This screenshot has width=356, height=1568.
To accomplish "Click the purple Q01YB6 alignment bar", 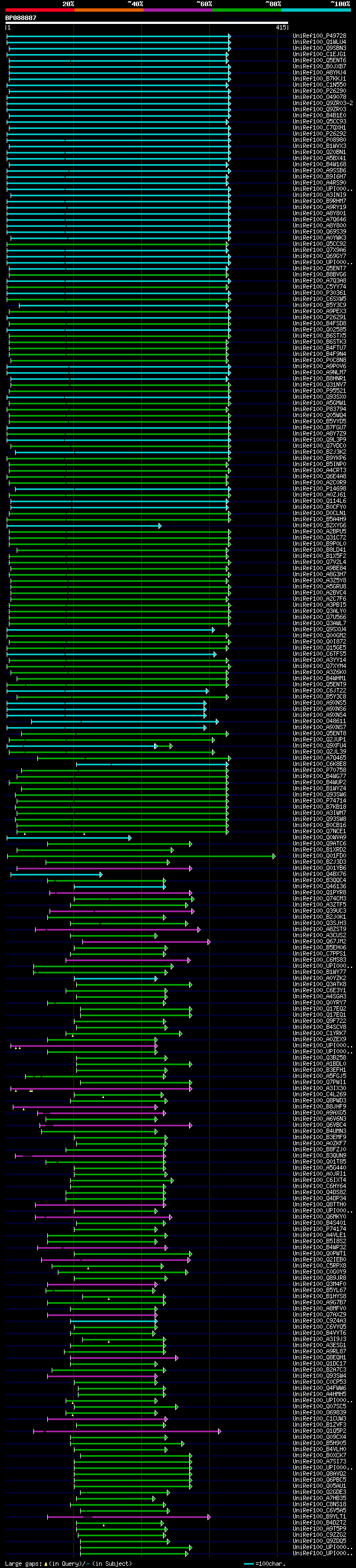I will (x=104, y=869).
